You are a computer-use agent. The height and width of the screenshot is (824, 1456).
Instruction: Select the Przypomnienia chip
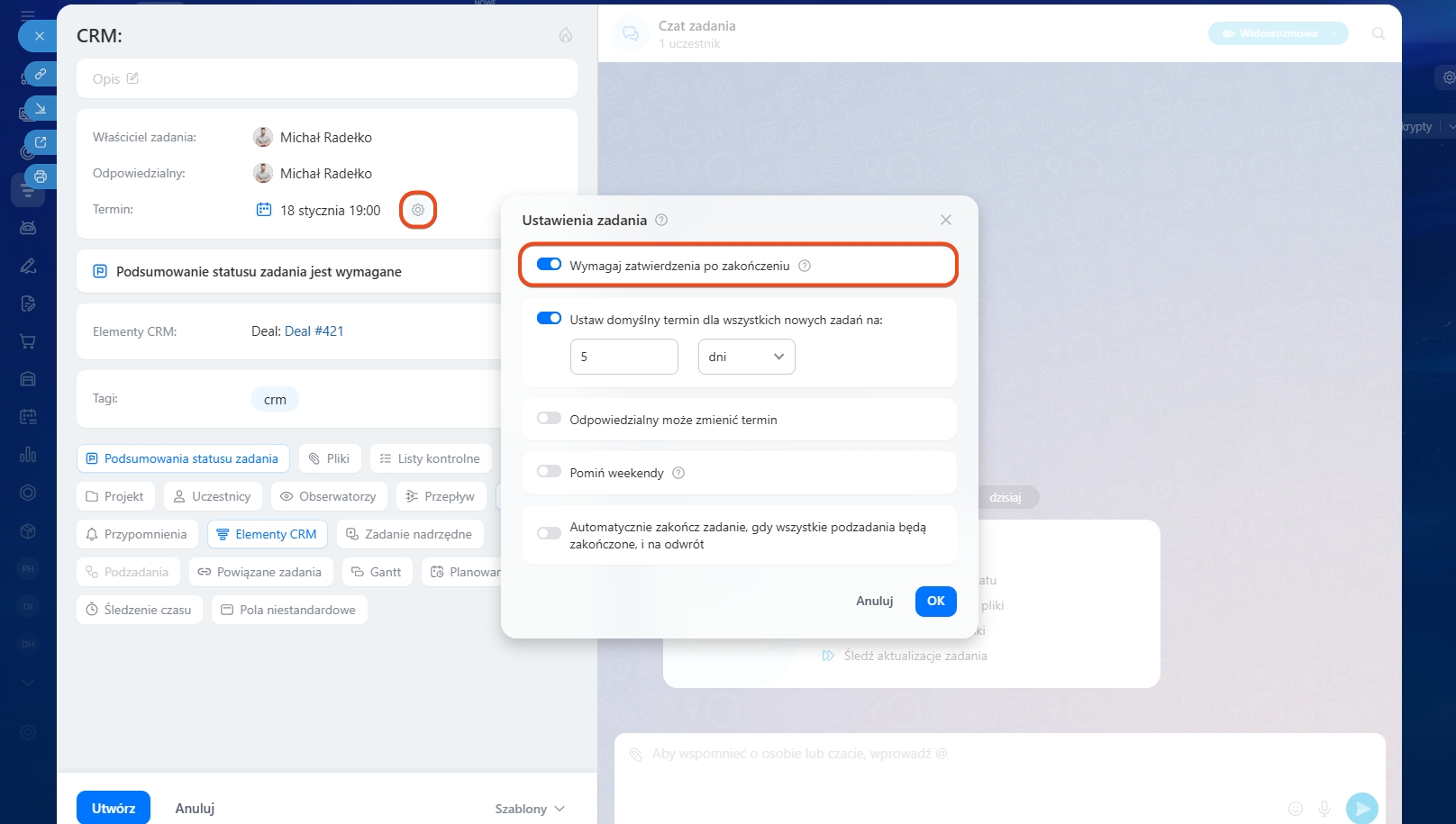pos(137,534)
